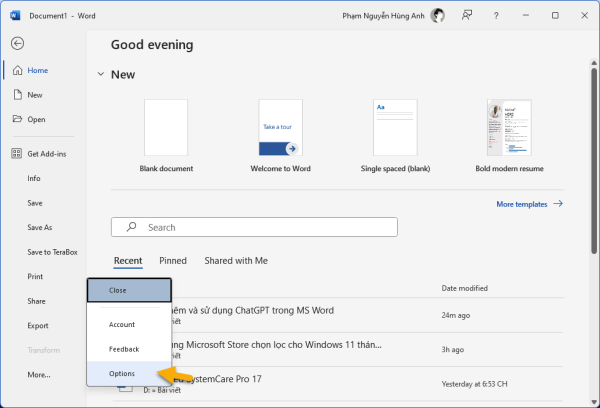Screen dimensions: 600x408
Task: Click the Yesterday at 6:53 CH entry
Action: [x=474, y=384]
